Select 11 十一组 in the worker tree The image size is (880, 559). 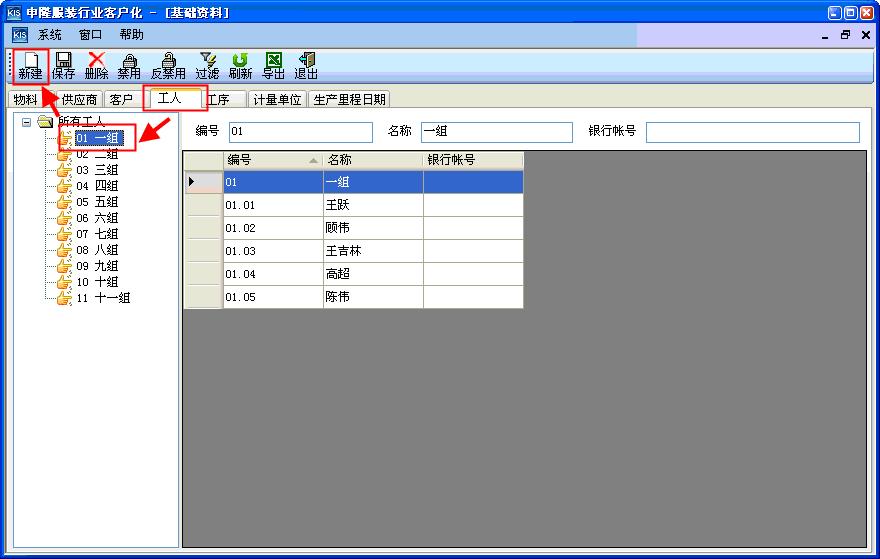(x=103, y=298)
